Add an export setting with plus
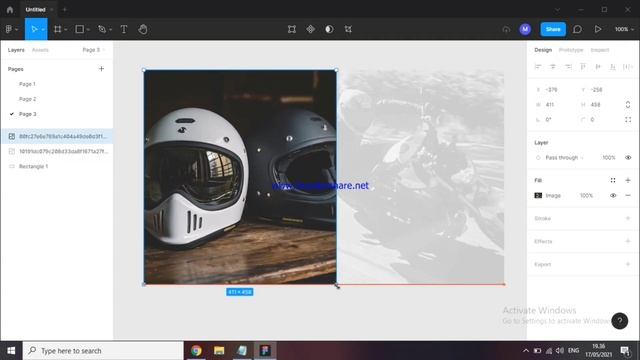The height and width of the screenshot is (360, 640). click(x=628, y=264)
